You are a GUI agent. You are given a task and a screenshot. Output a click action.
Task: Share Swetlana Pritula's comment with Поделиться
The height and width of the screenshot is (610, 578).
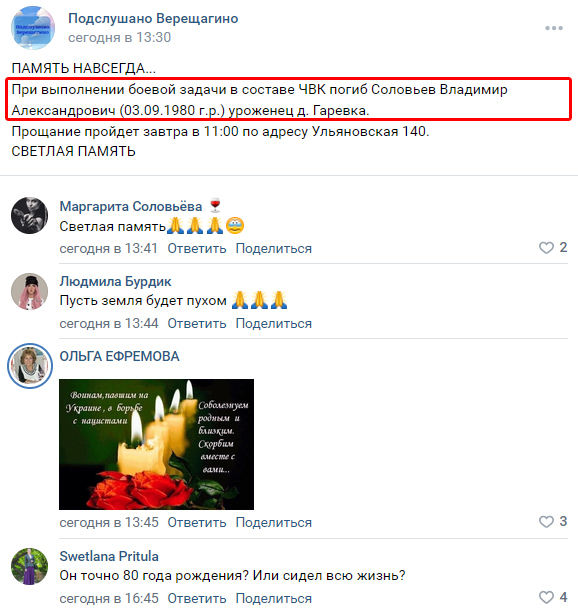pyautogui.click(x=274, y=598)
